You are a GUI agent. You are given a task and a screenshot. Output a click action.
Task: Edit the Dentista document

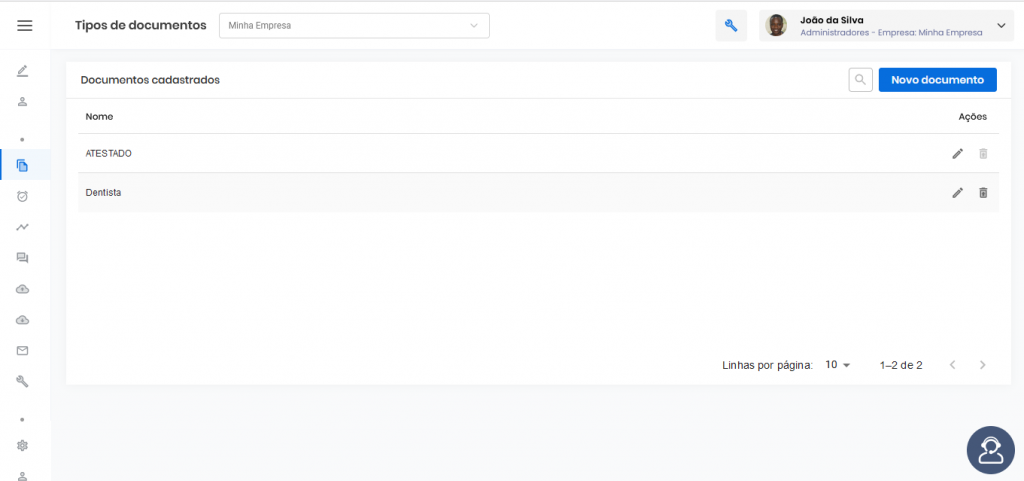957,193
